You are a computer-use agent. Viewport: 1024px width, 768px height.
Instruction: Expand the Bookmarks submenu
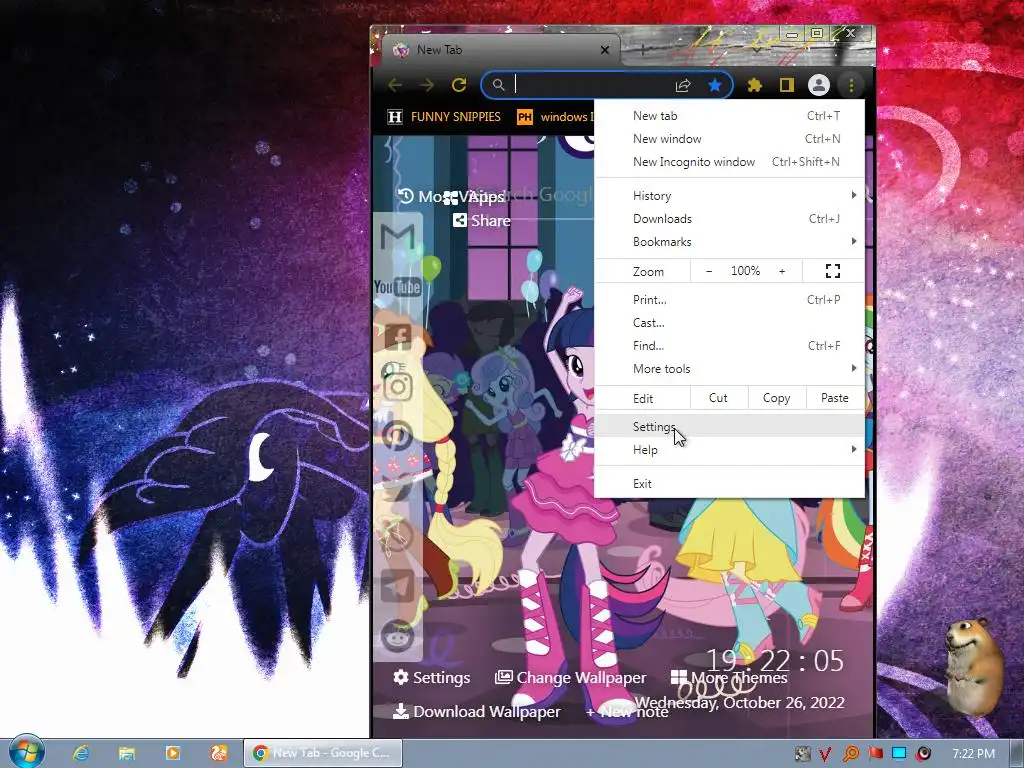(x=729, y=242)
